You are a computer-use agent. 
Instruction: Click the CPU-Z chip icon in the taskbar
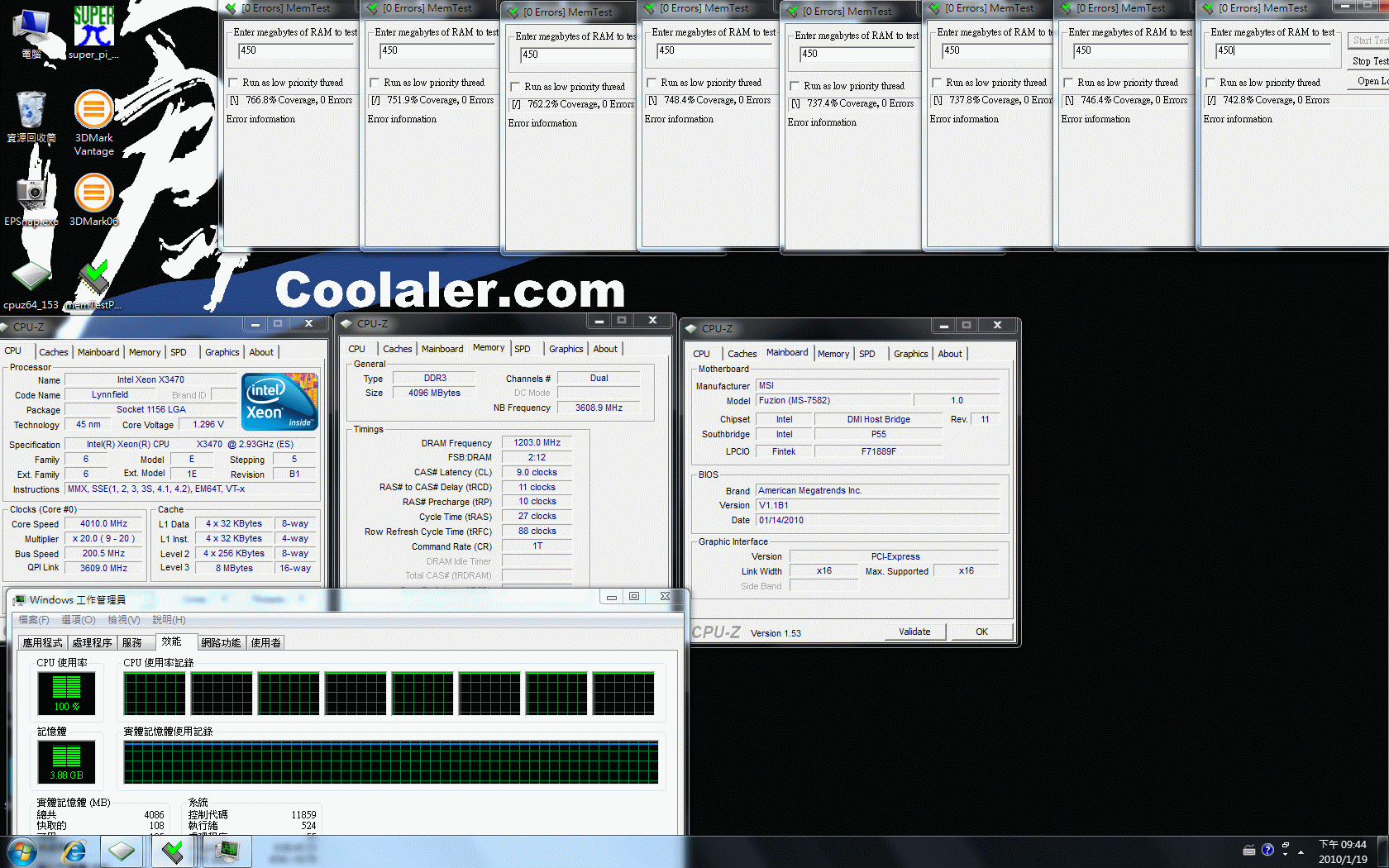(122, 851)
